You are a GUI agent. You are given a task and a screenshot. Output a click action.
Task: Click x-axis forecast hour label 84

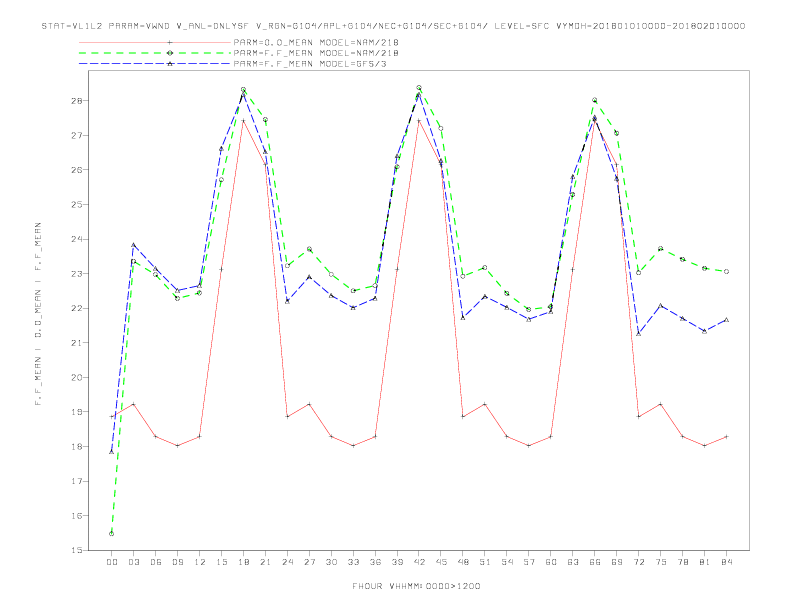tap(727, 562)
